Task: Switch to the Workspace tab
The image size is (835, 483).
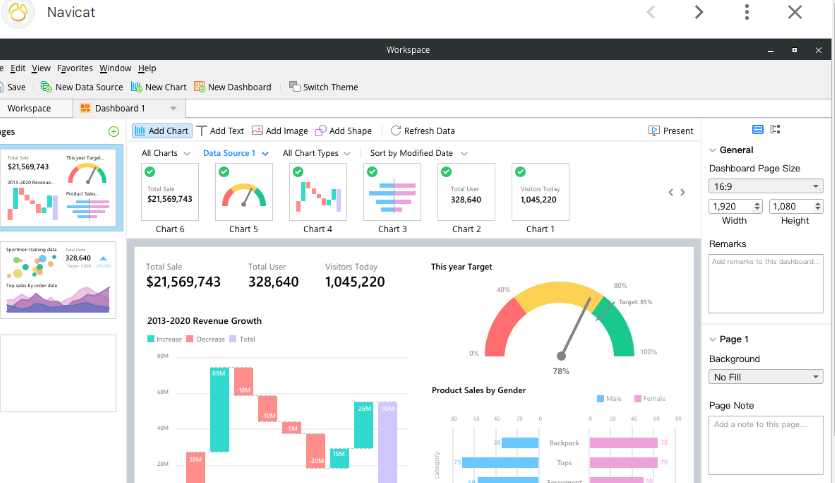Action: click(x=29, y=108)
